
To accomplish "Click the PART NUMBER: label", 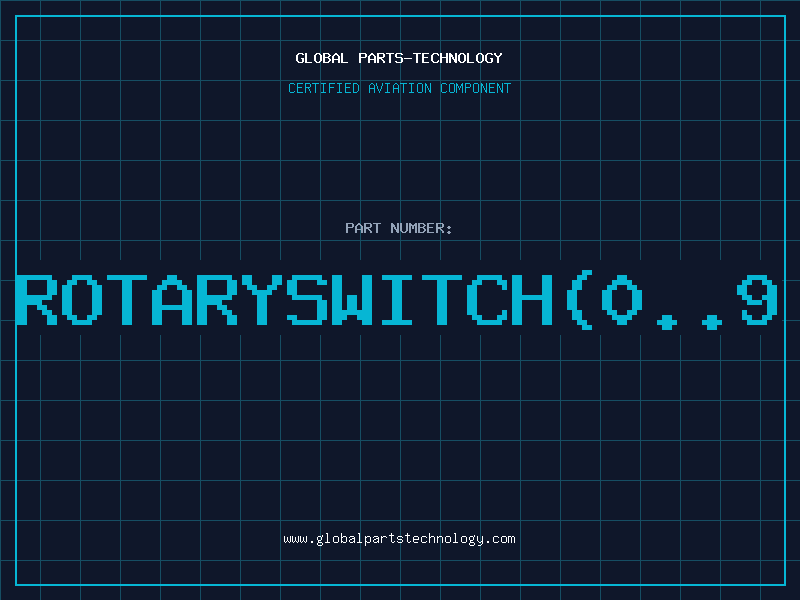I will pyautogui.click(x=399, y=228).
